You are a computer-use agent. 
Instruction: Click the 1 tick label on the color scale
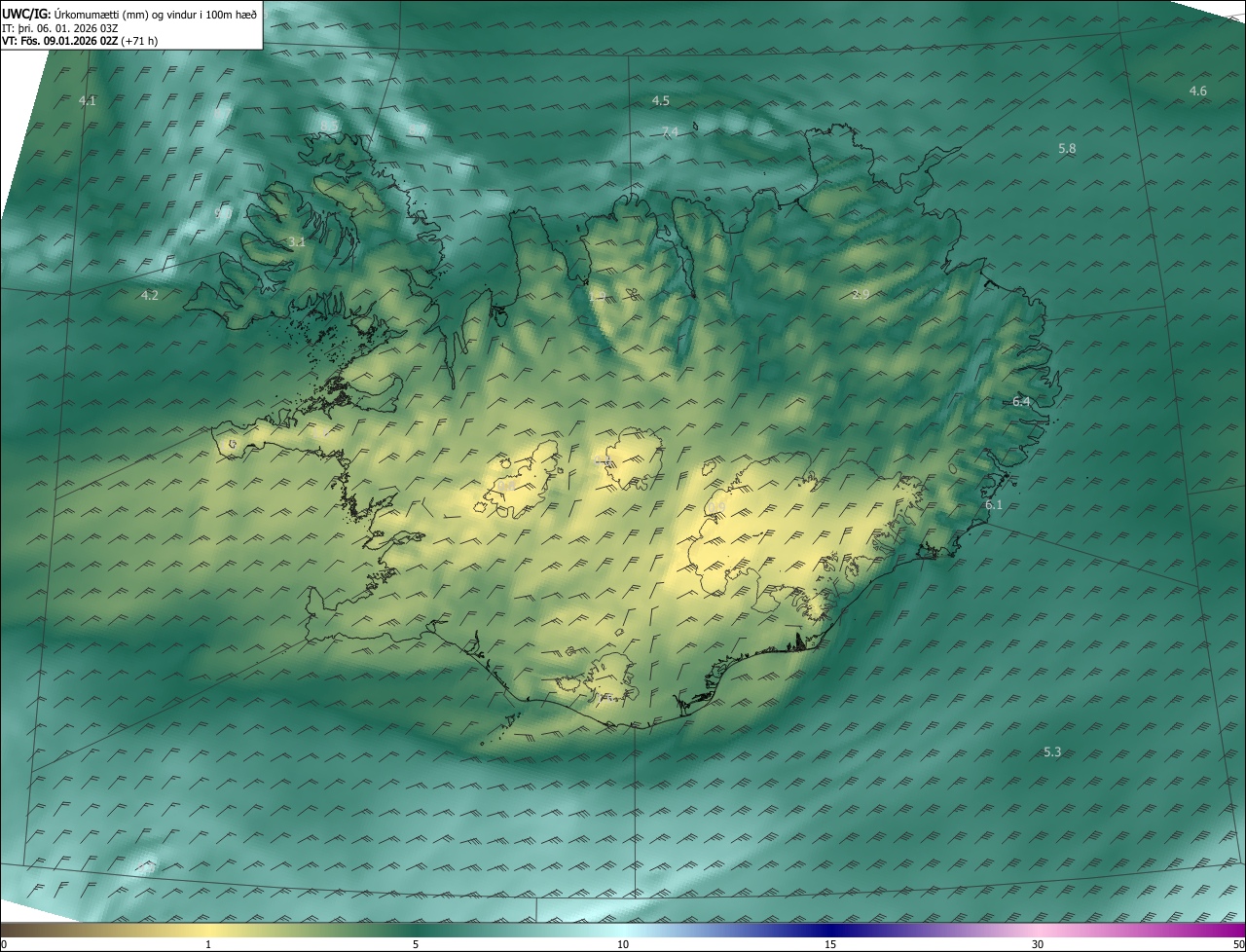(x=208, y=944)
